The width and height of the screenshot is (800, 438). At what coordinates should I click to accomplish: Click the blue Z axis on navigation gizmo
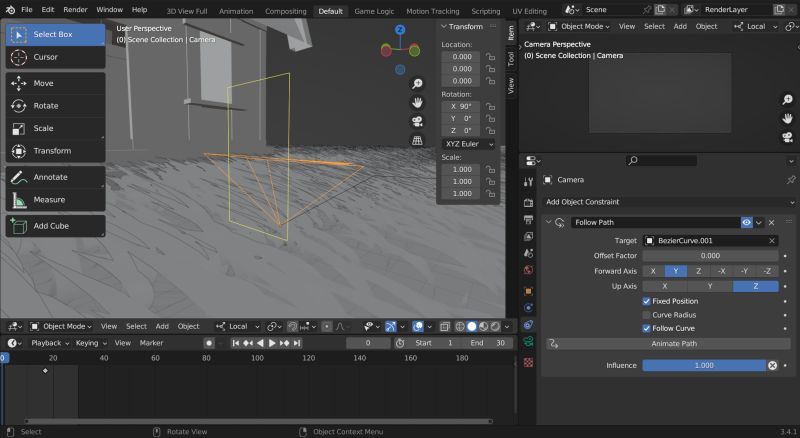point(400,30)
